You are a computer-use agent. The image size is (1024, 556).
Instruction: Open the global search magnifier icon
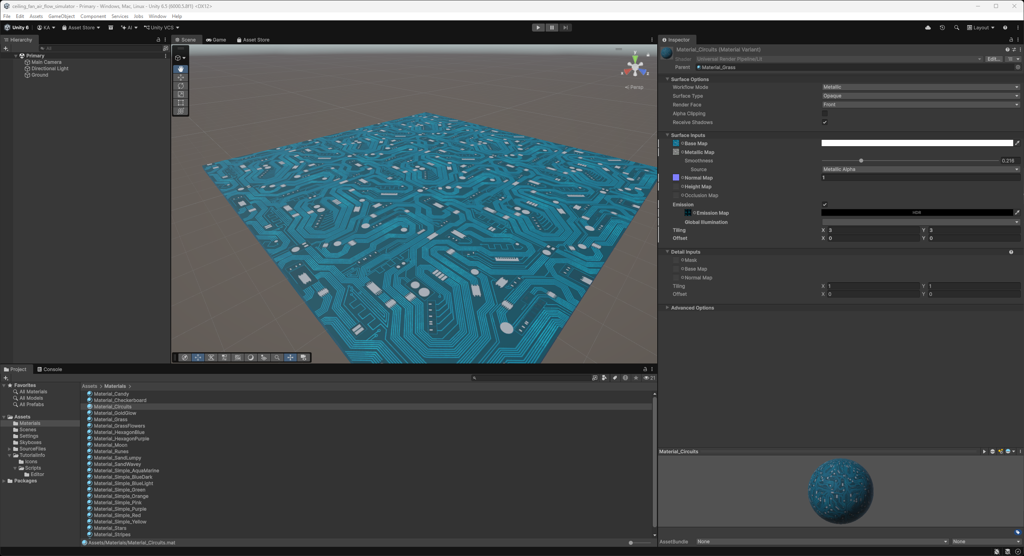[956, 27]
